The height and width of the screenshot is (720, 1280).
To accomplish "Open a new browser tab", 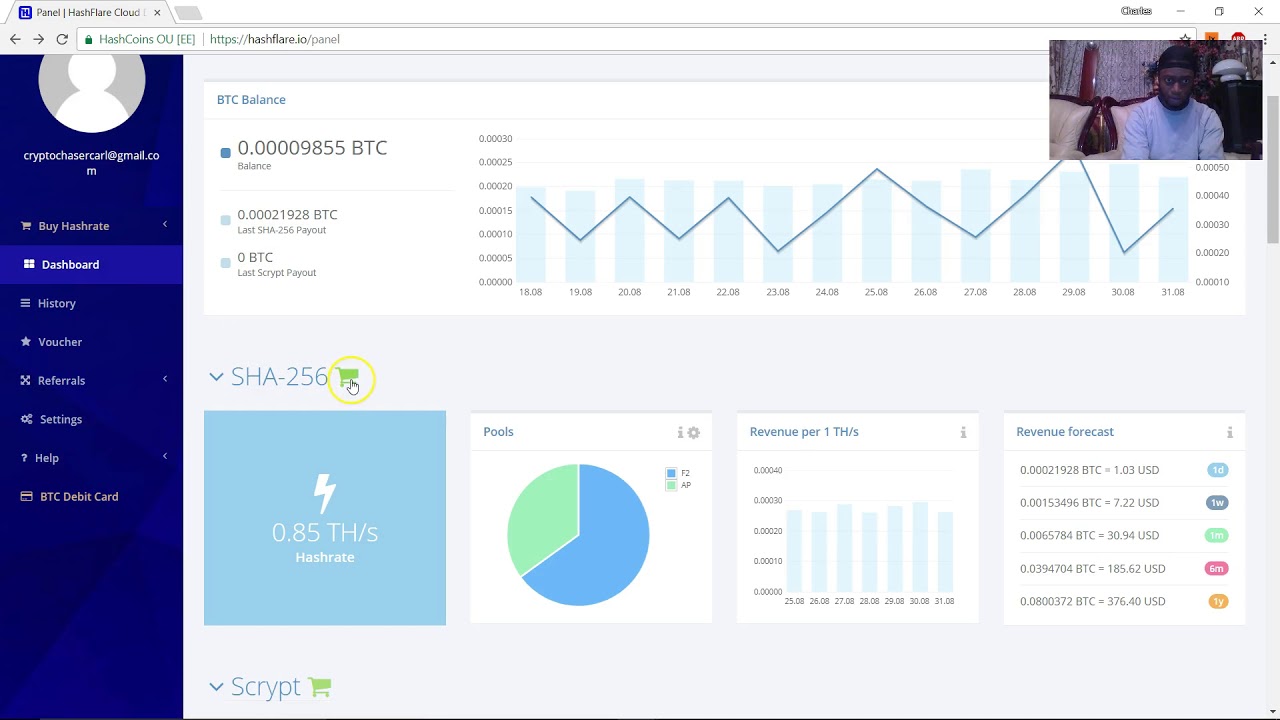I will 187,13.
